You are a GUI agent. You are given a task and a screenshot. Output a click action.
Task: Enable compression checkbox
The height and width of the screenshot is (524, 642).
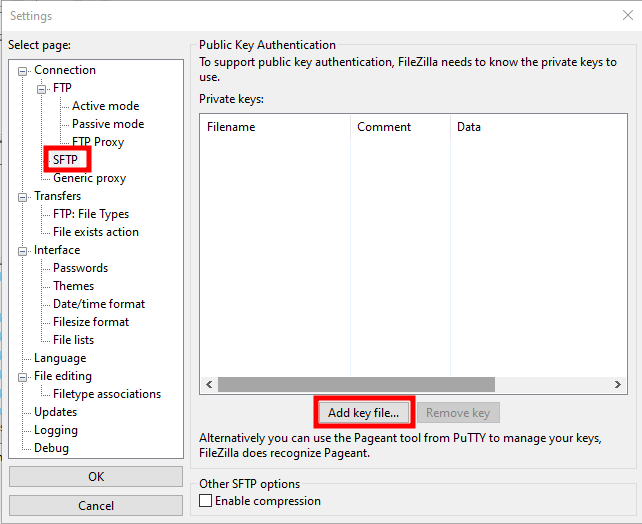click(206, 501)
